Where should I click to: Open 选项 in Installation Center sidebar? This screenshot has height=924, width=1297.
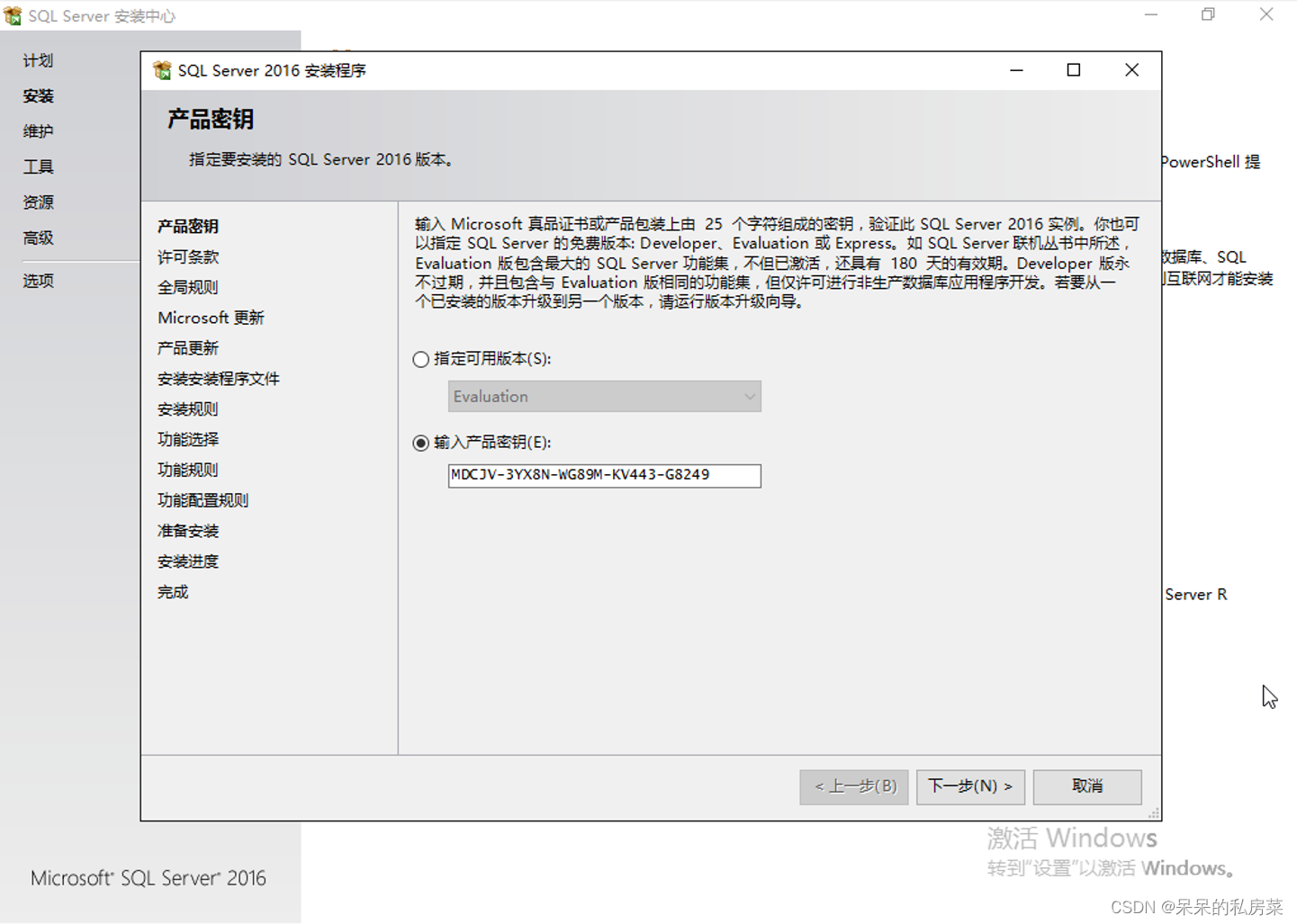coord(38,281)
